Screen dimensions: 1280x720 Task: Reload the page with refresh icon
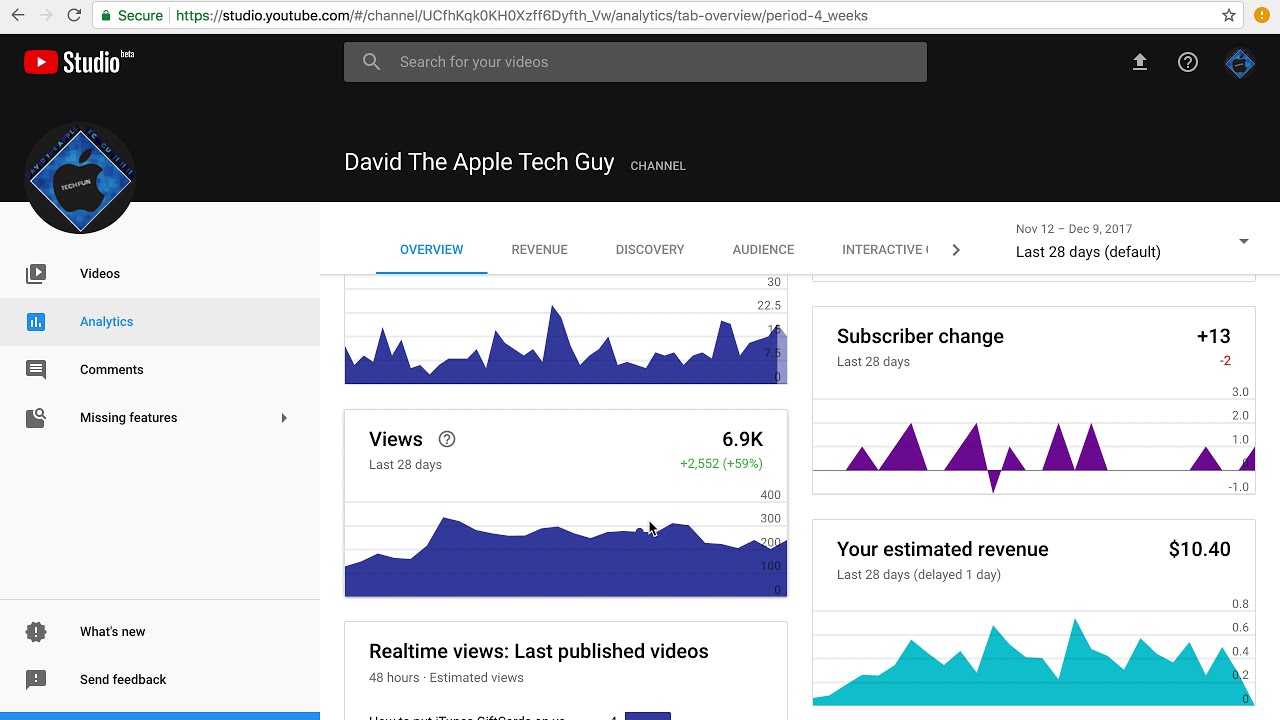pos(74,15)
